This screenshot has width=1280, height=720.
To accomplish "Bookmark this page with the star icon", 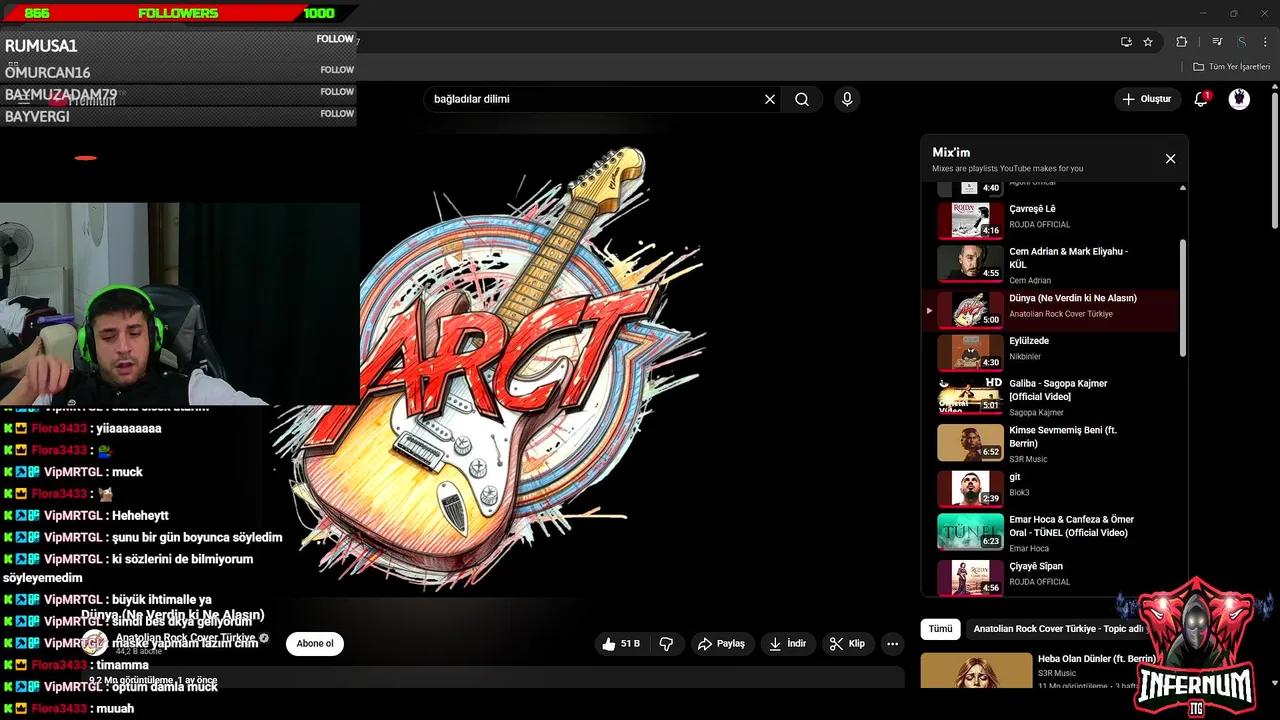I will 1148,42.
